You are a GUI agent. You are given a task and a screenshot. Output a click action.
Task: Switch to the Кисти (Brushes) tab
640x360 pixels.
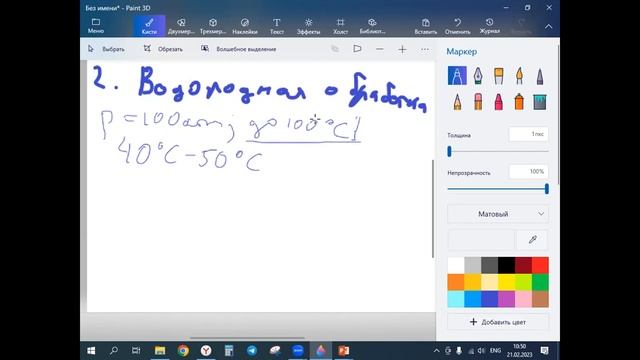click(x=149, y=26)
